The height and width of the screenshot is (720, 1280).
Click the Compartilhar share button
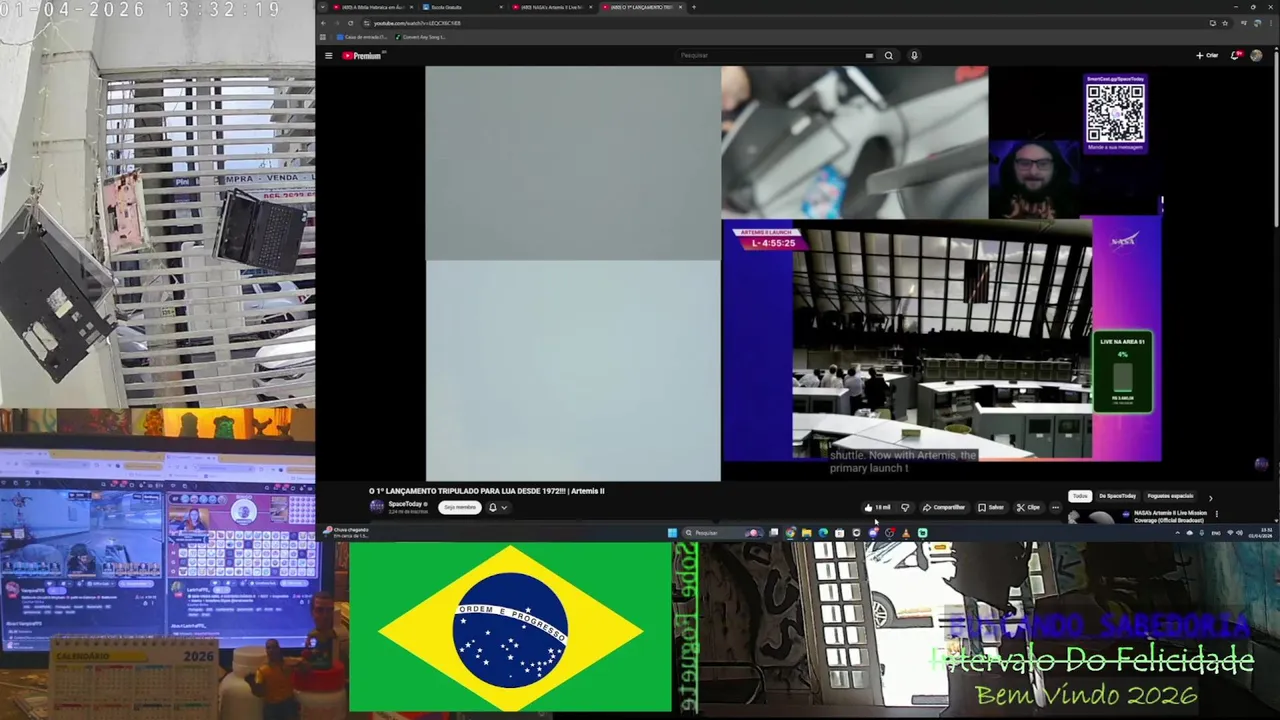[x=944, y=507]
